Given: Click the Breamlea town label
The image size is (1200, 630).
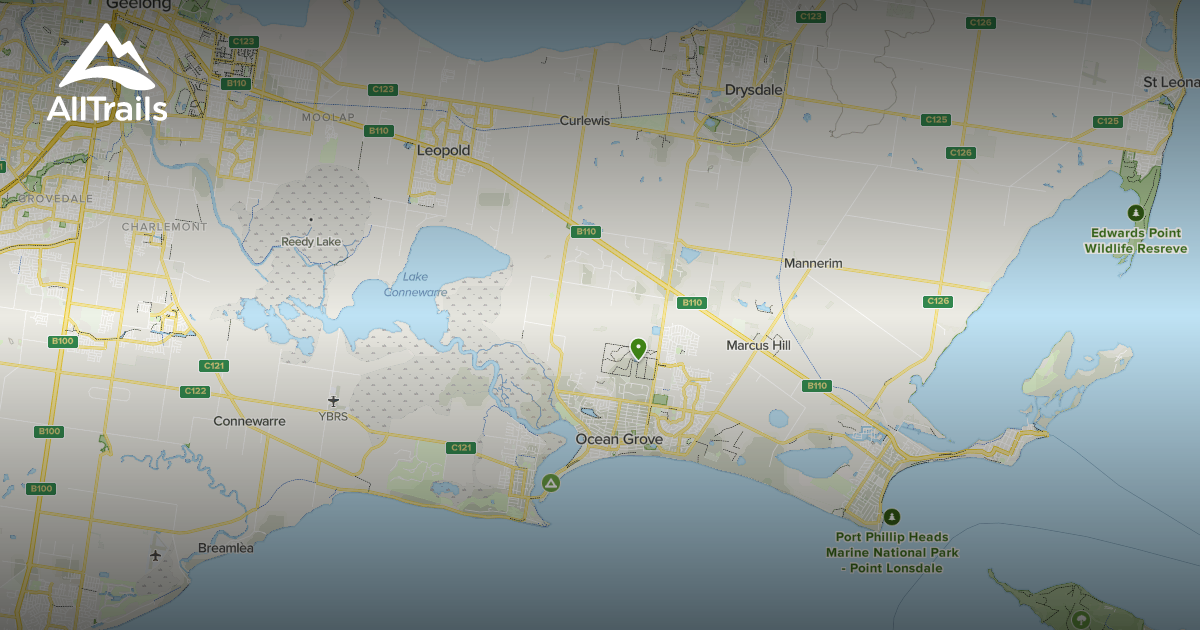Looking at the screenshot, I should 225,548.
